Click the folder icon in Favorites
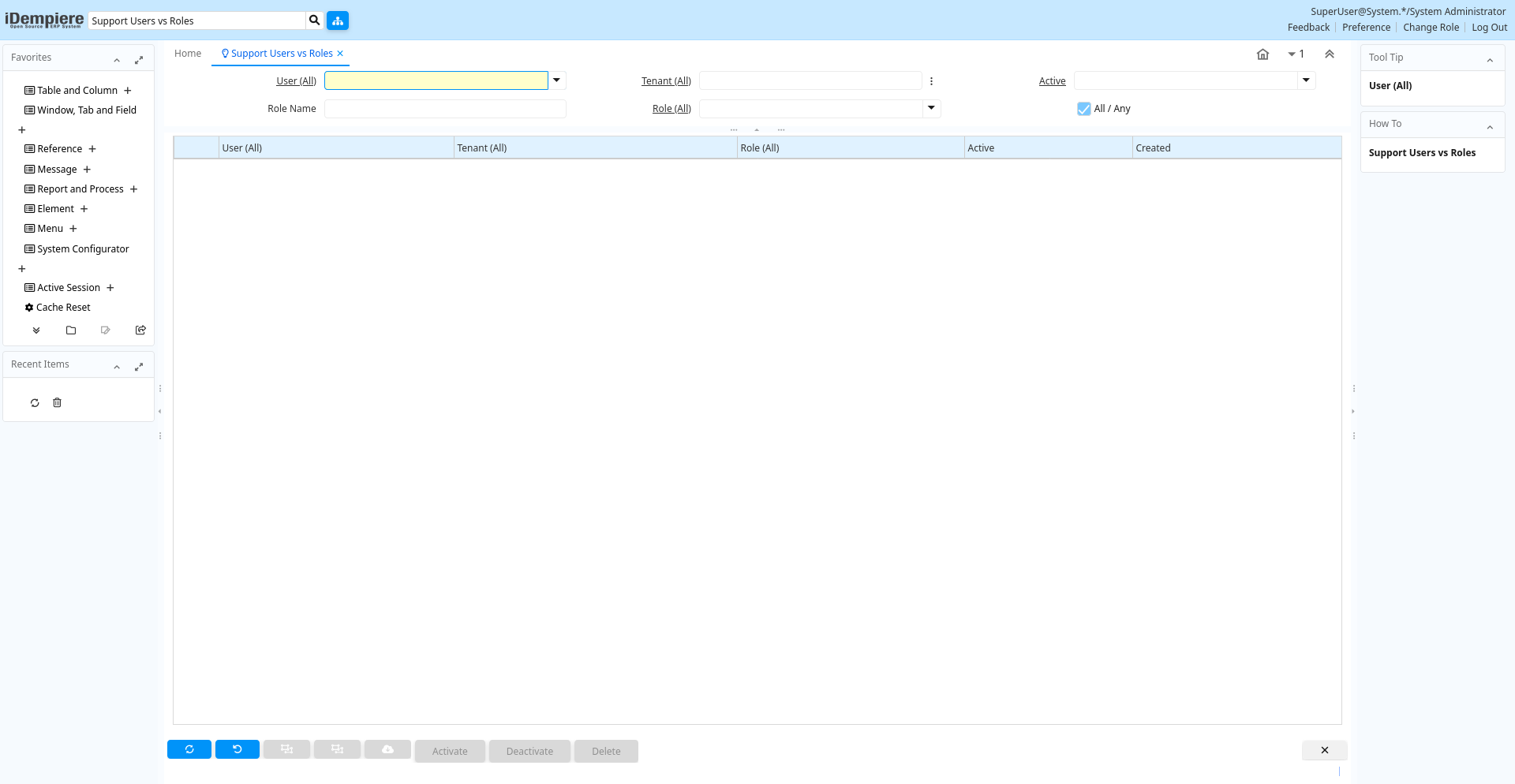Viewport: 1515px width, 784px height. [71, 330]
